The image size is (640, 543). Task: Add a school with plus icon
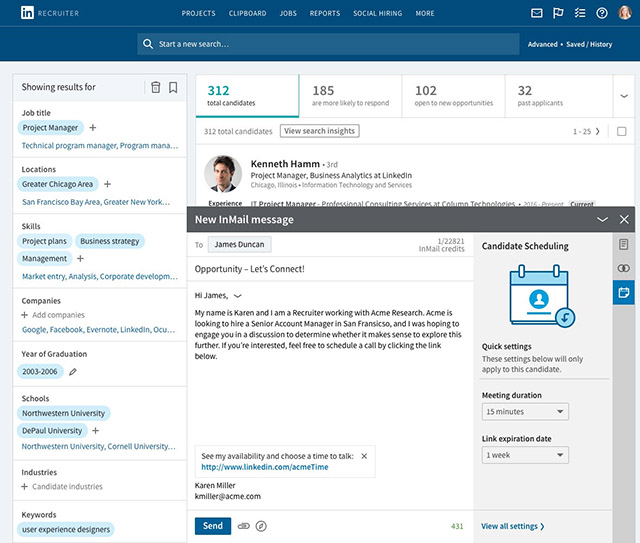(96, 430)
